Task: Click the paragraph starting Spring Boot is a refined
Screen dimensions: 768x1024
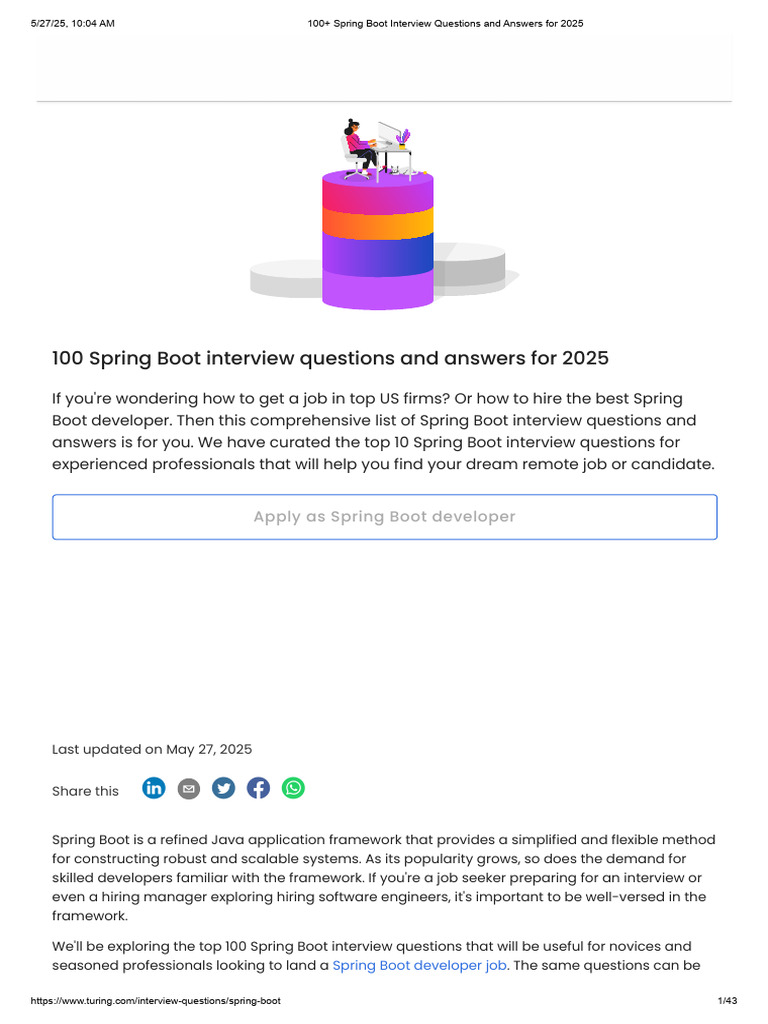Action: click(x=384, y=878)
